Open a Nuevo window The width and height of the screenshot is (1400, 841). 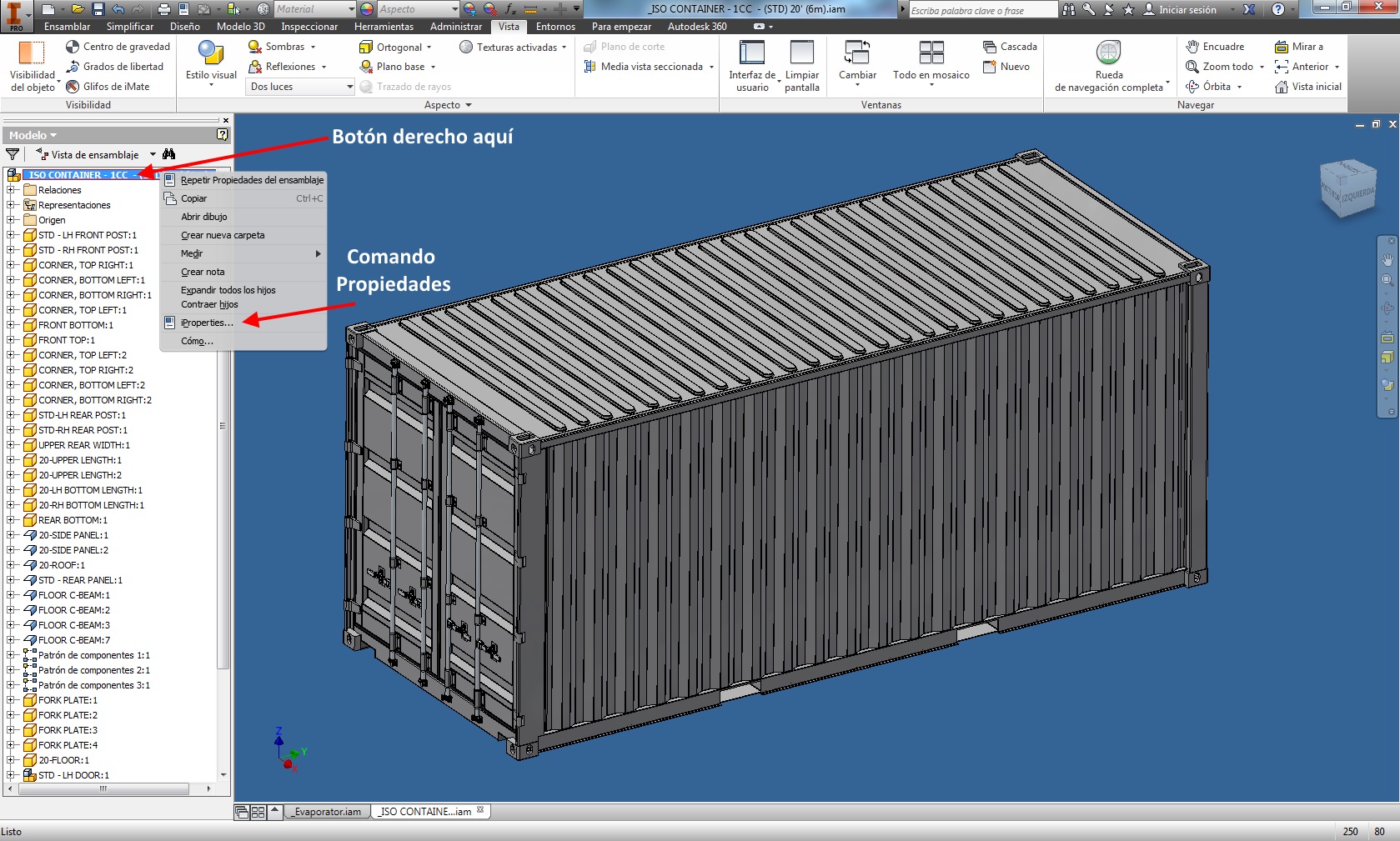point(1006,67)
